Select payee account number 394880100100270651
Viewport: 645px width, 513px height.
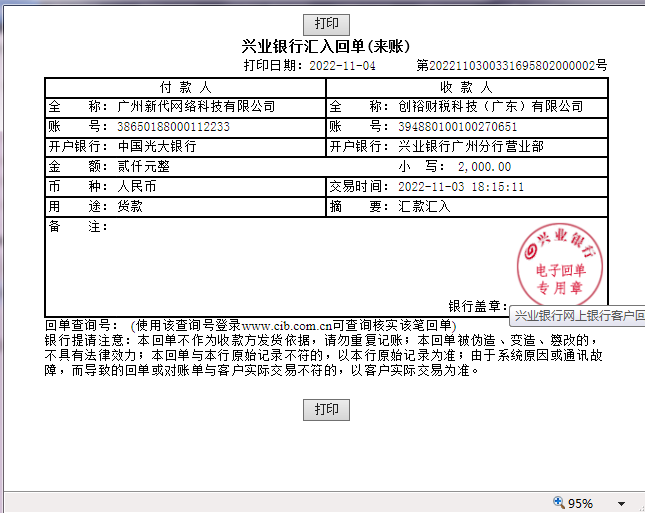pos(457,127)
